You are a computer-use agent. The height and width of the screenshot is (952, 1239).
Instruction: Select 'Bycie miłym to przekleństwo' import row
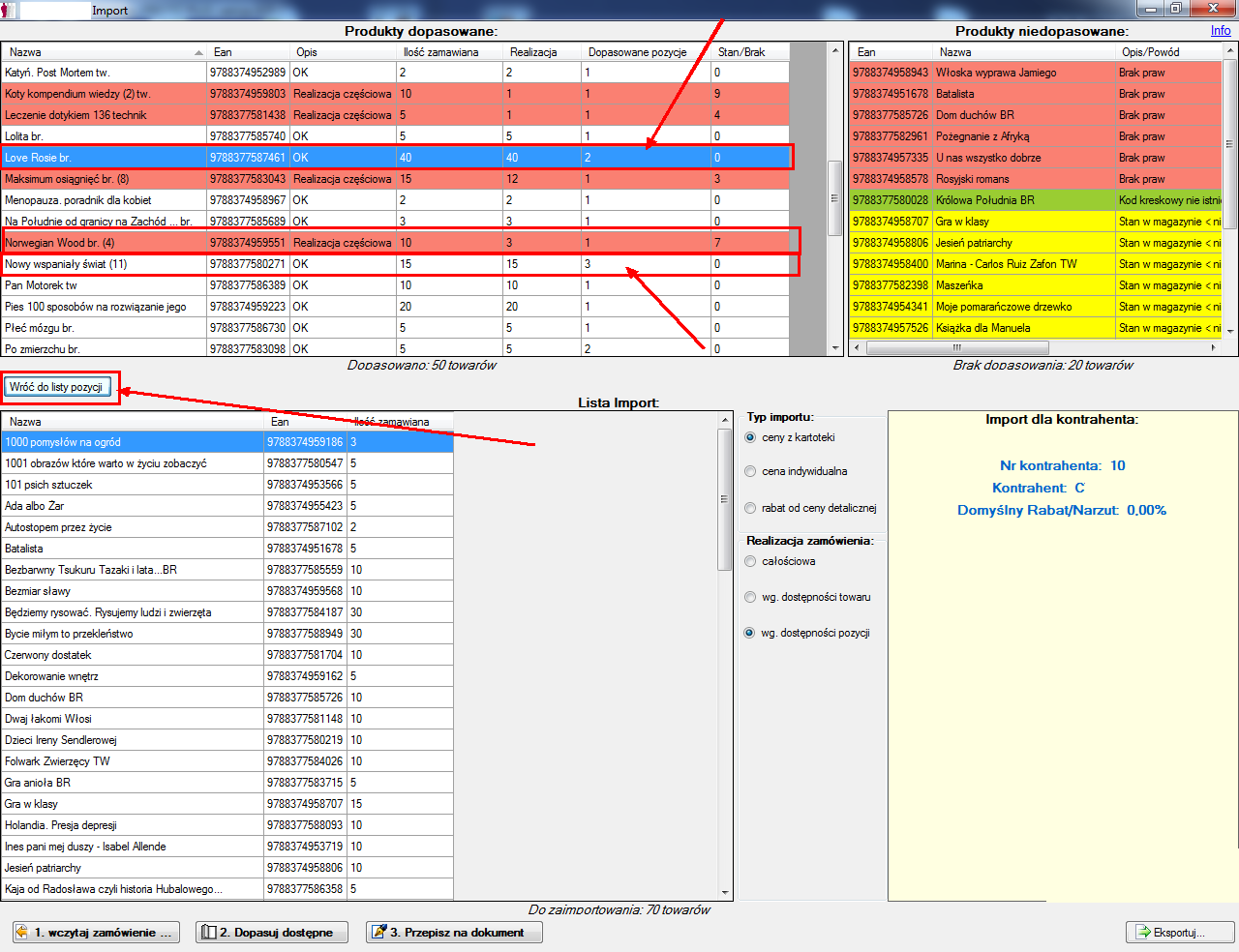(x=227, y=634)
